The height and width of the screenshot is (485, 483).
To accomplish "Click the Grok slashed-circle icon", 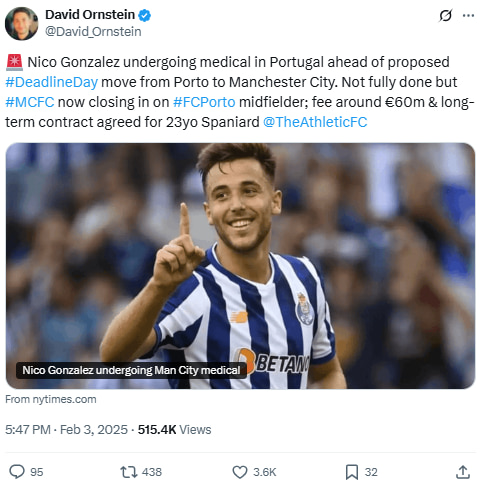I will click(x=445, y=15).
